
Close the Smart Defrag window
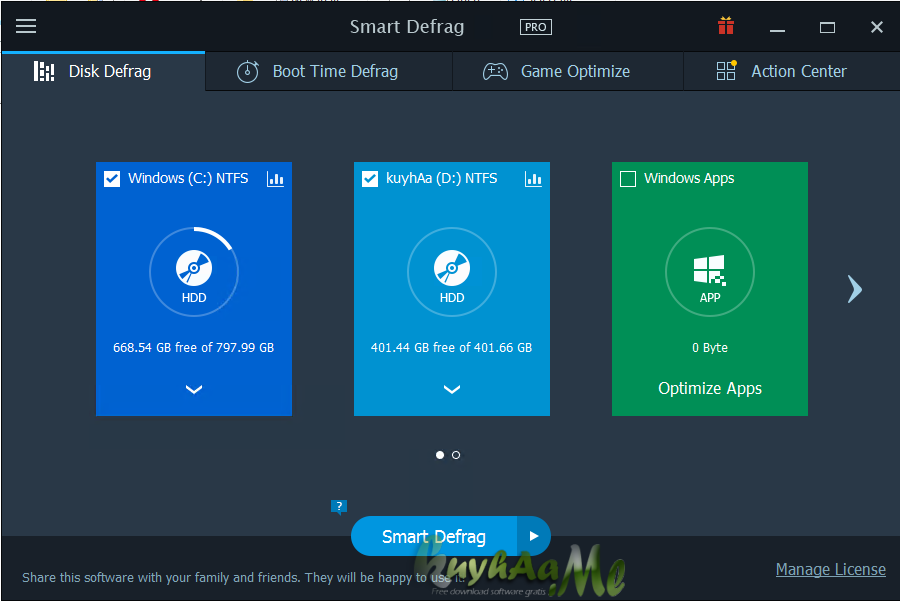(876, 27)
